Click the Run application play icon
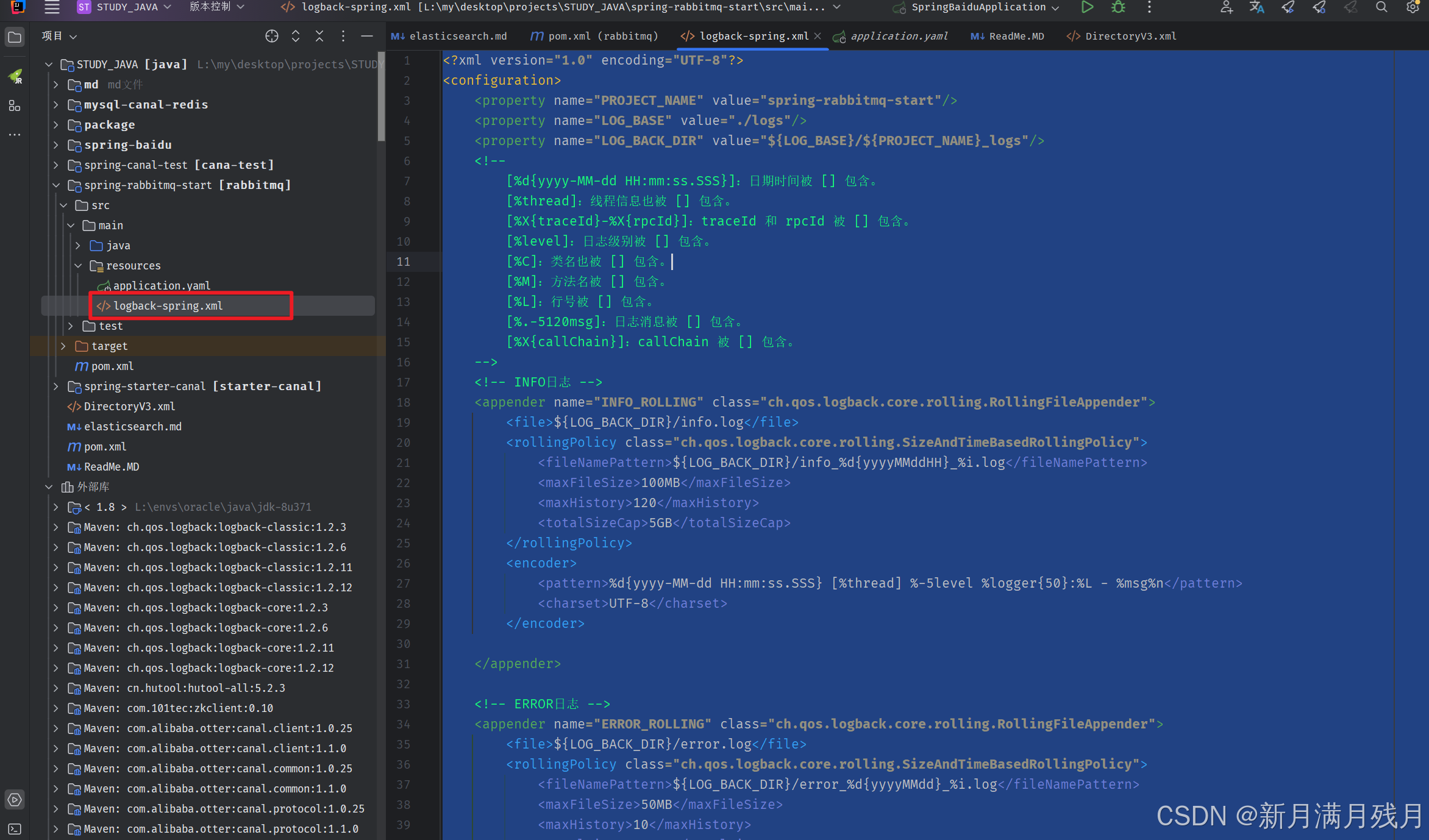 click(1087, 7)
